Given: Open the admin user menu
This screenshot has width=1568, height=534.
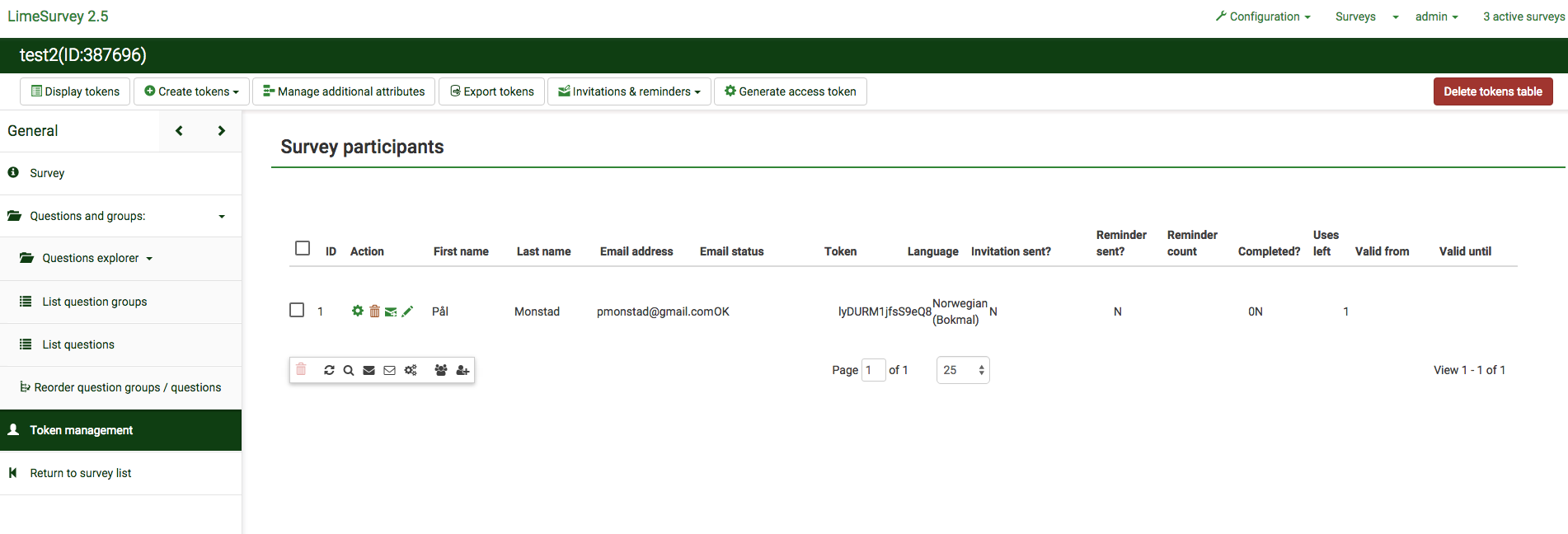Looking at the screenshot, I should pos(1436,16).
